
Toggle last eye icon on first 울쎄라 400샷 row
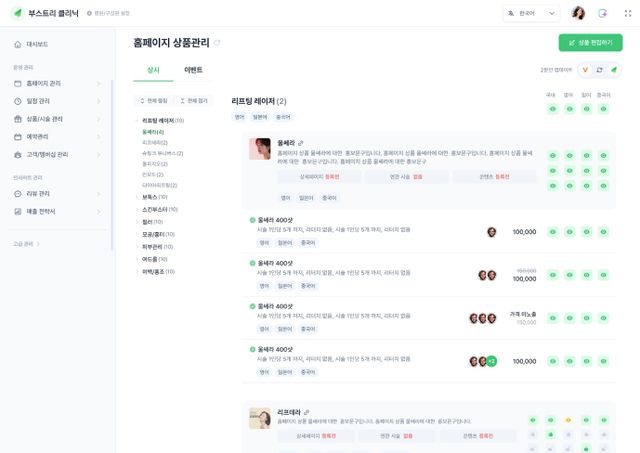(603, 232)
